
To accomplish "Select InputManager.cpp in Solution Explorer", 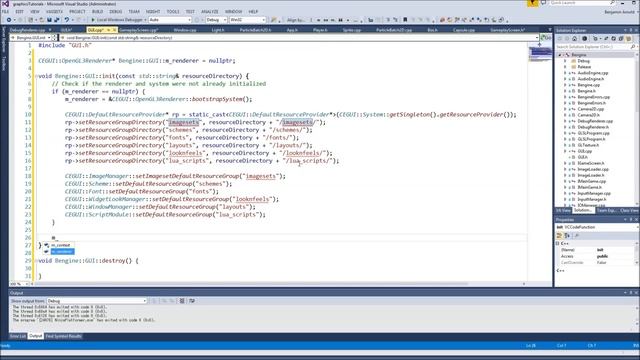I will pos(594,193).
